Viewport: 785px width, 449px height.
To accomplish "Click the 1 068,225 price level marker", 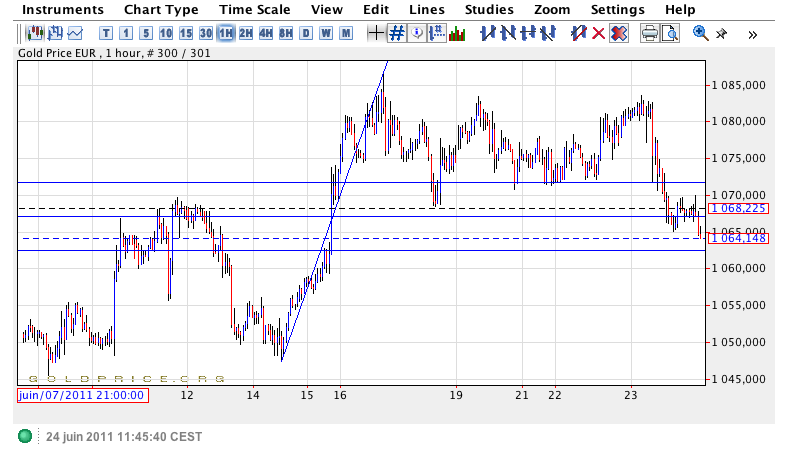I will tap(738, 208).
